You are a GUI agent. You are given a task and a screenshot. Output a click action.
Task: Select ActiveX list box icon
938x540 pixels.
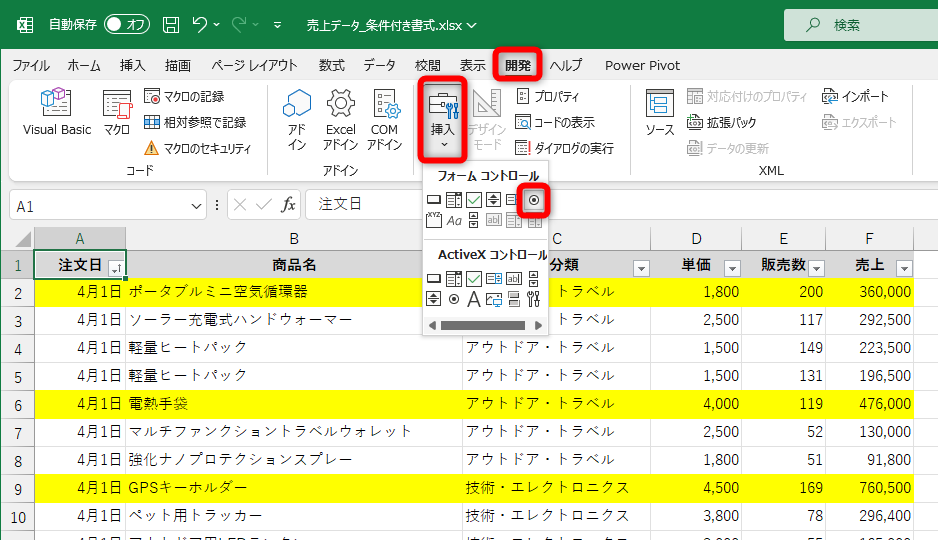point(494,279)
